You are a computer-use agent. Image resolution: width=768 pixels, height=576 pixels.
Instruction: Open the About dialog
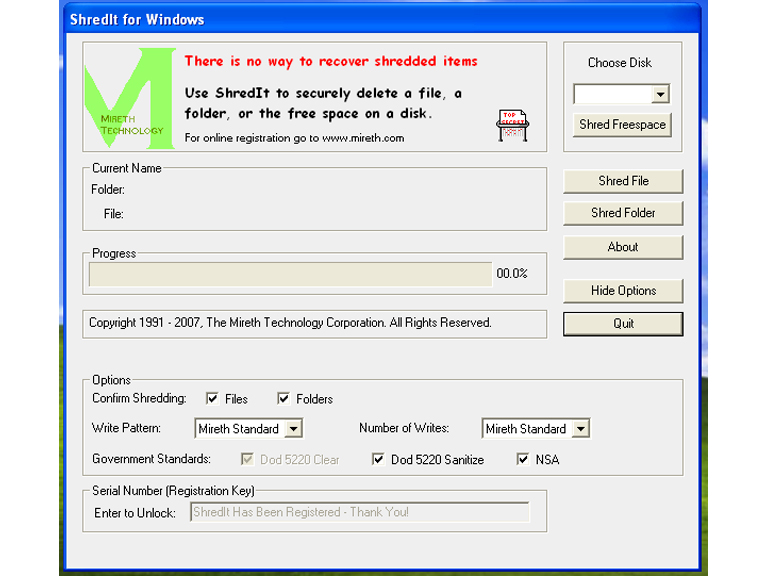(623, 247)
